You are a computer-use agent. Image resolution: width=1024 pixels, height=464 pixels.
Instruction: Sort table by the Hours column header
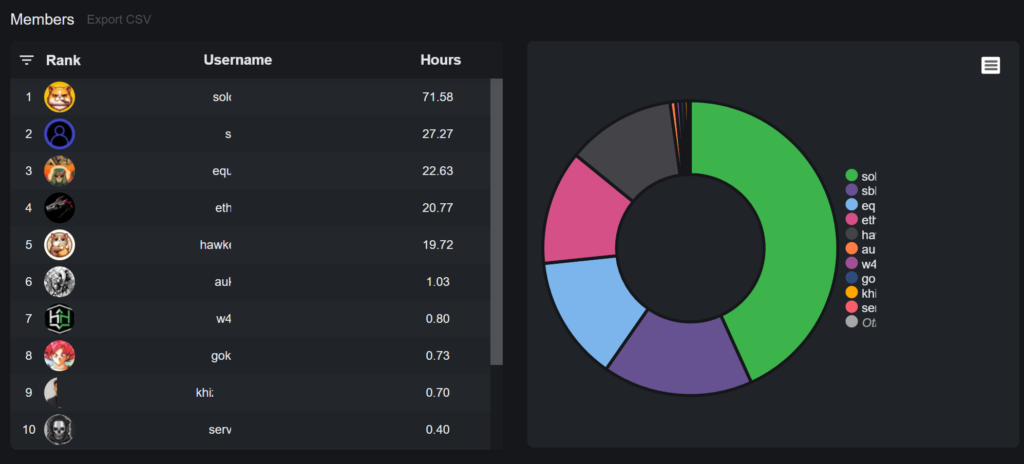441,60
